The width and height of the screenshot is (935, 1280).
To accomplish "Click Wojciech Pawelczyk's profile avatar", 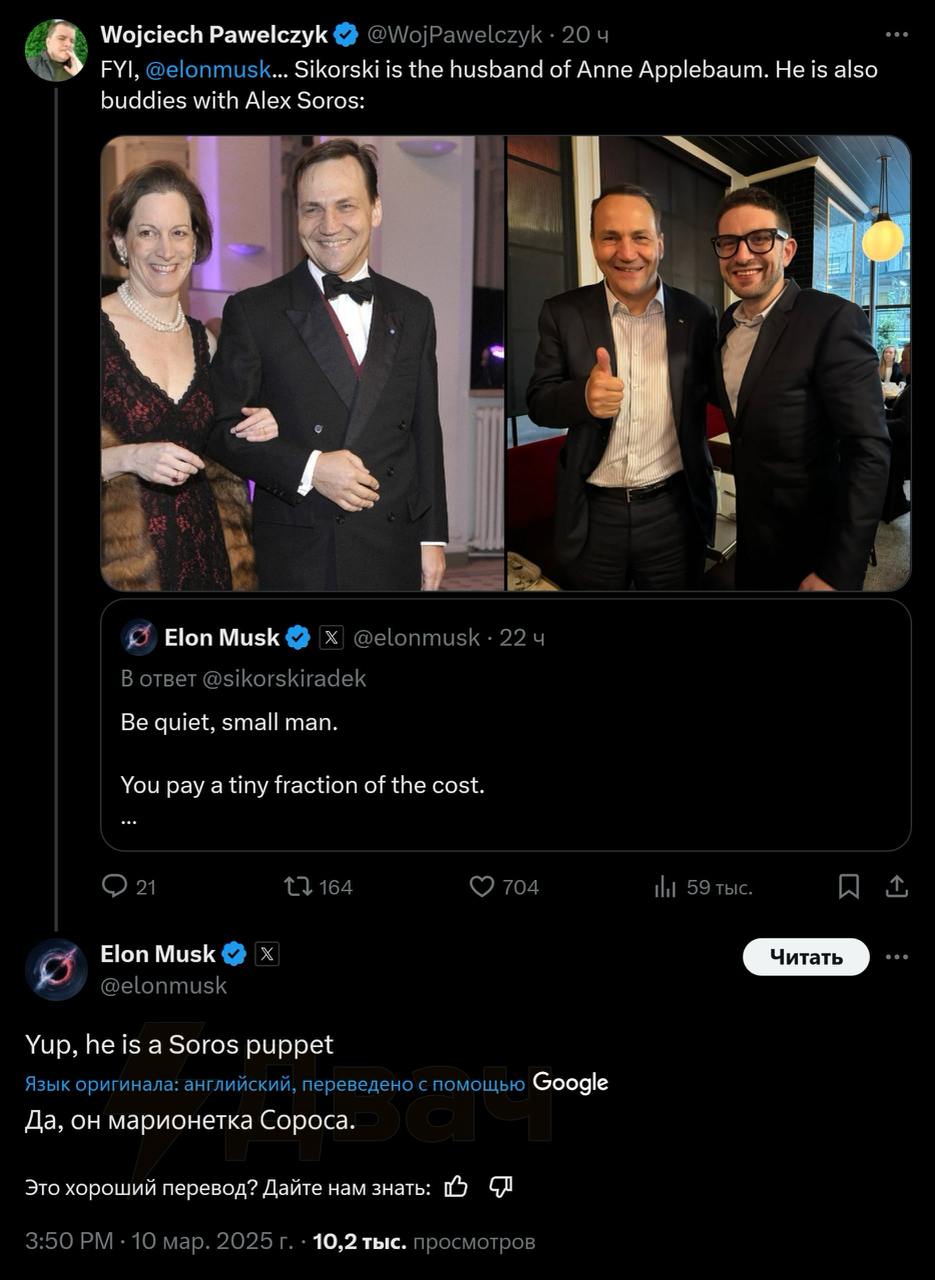I will coord(56,50).
